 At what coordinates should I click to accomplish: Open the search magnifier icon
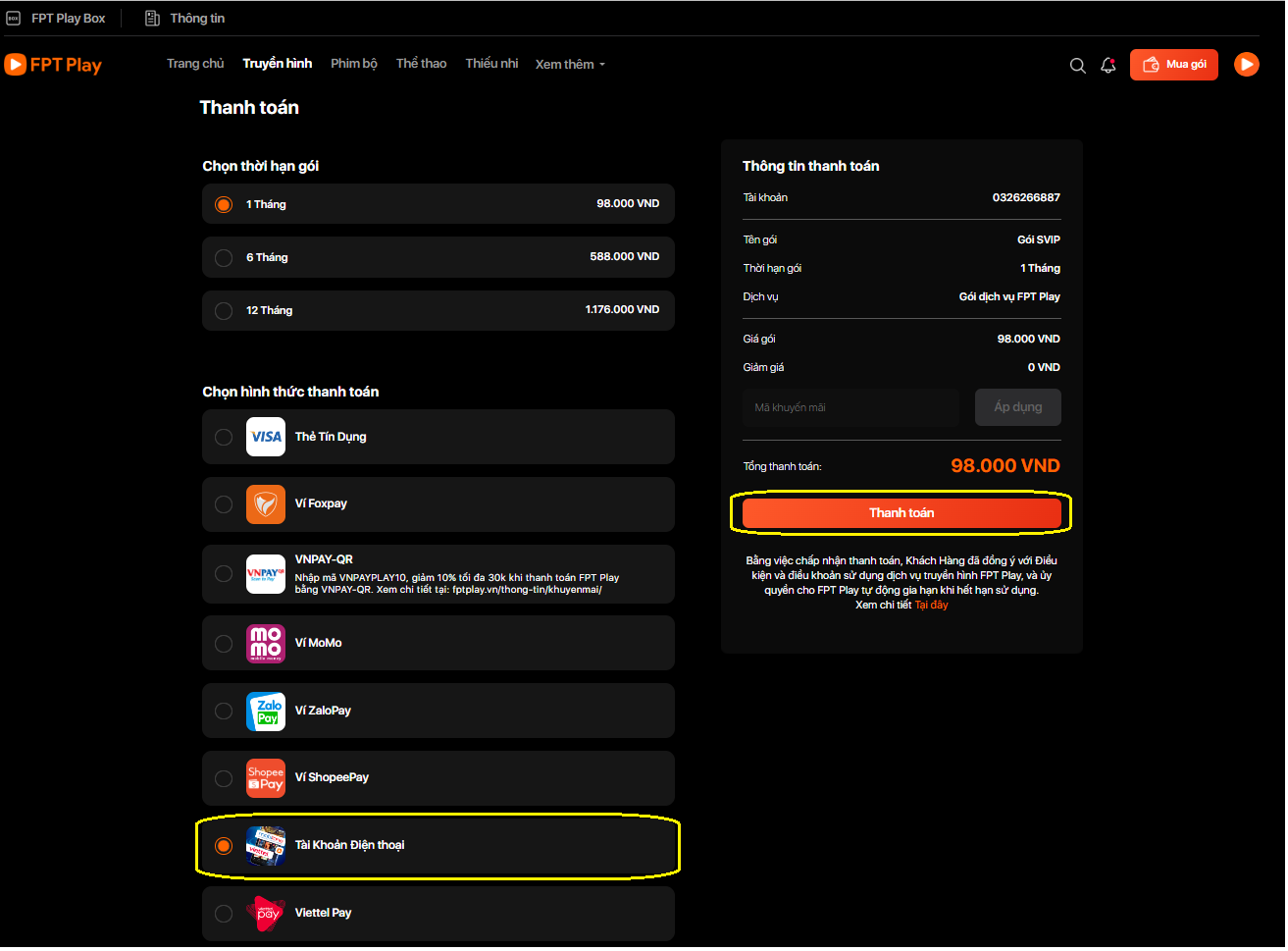click(1077, 66)
